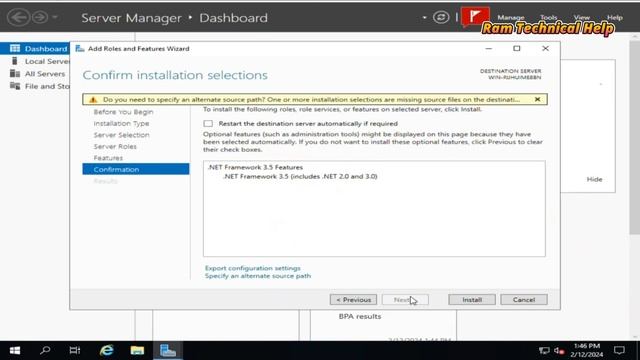Click the Server Manager back arrow
The height and width of the screenshot is (360, 640).
point(18,17)
